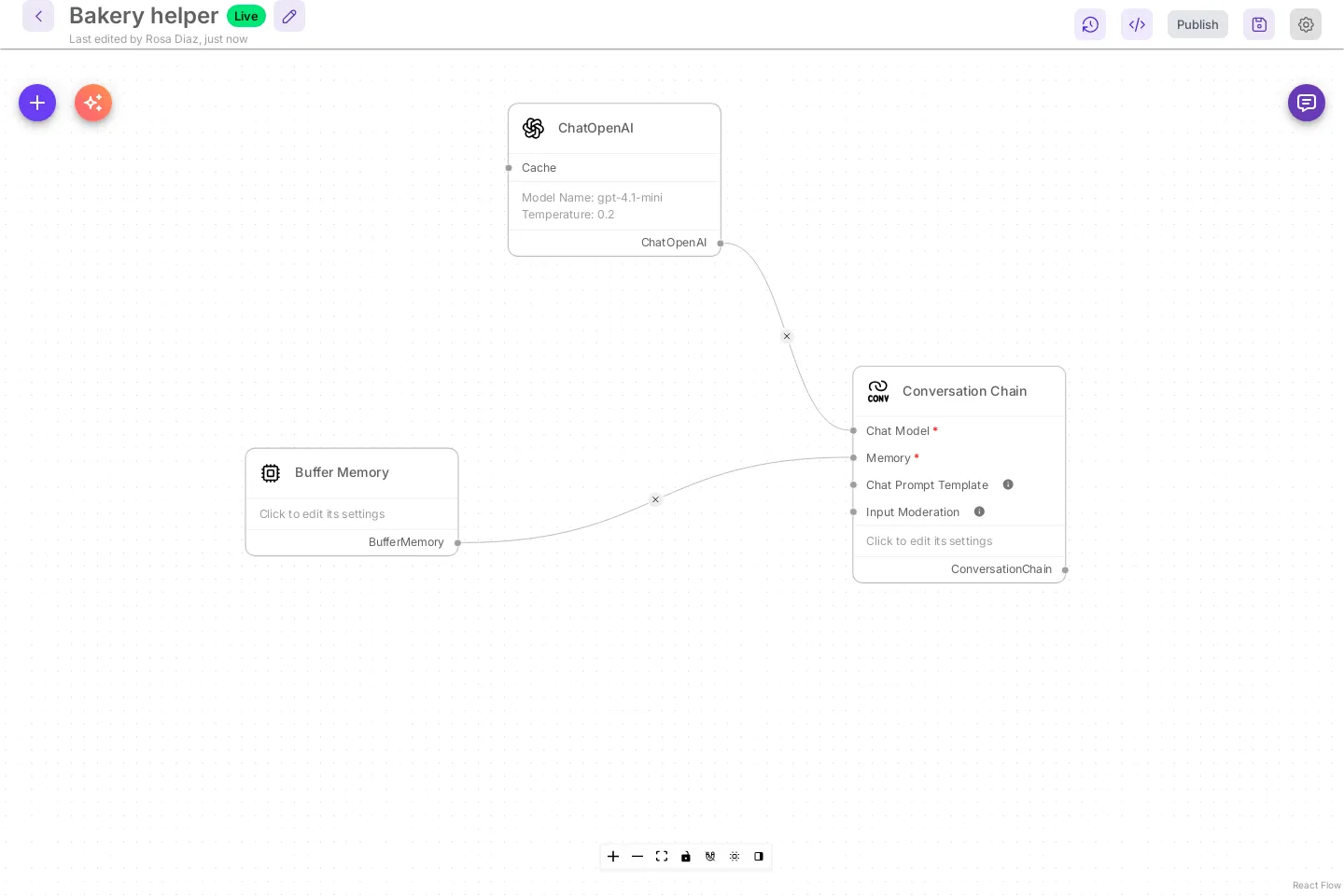Click the Chat Prompt Template input handle

tap(853, 484)
